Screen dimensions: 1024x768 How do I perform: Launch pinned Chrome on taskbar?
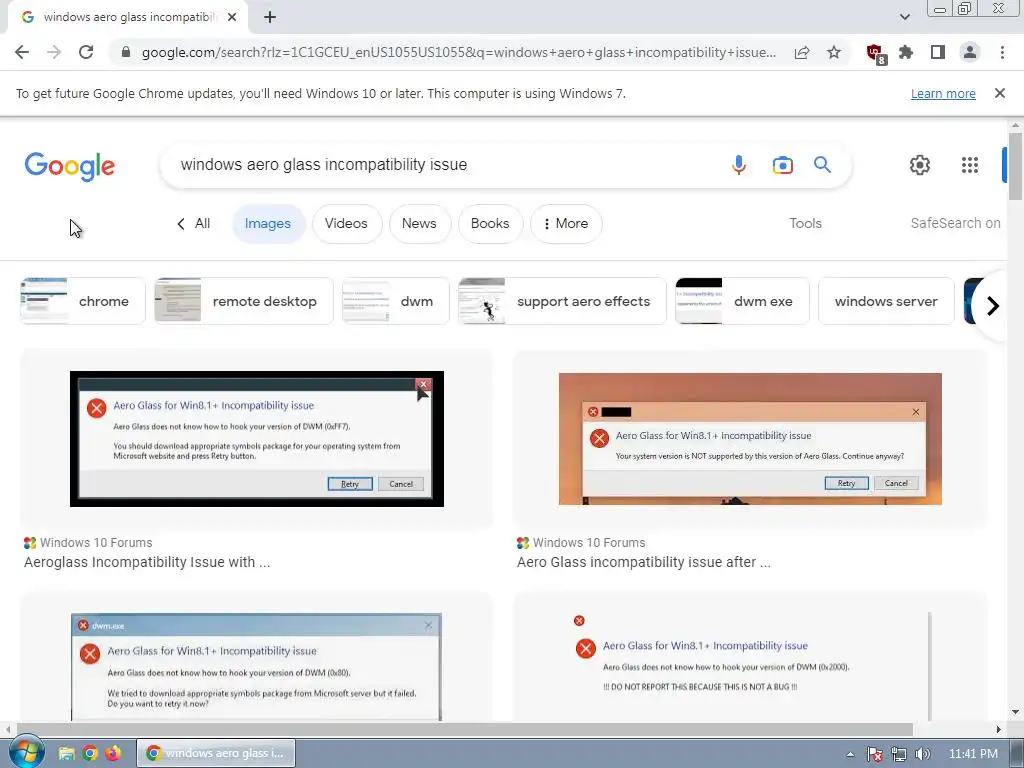90,754
